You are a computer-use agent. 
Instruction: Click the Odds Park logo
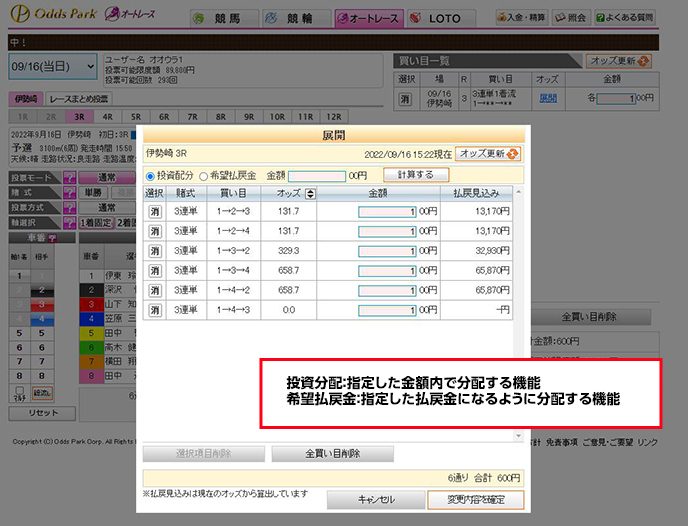(54, 14)
